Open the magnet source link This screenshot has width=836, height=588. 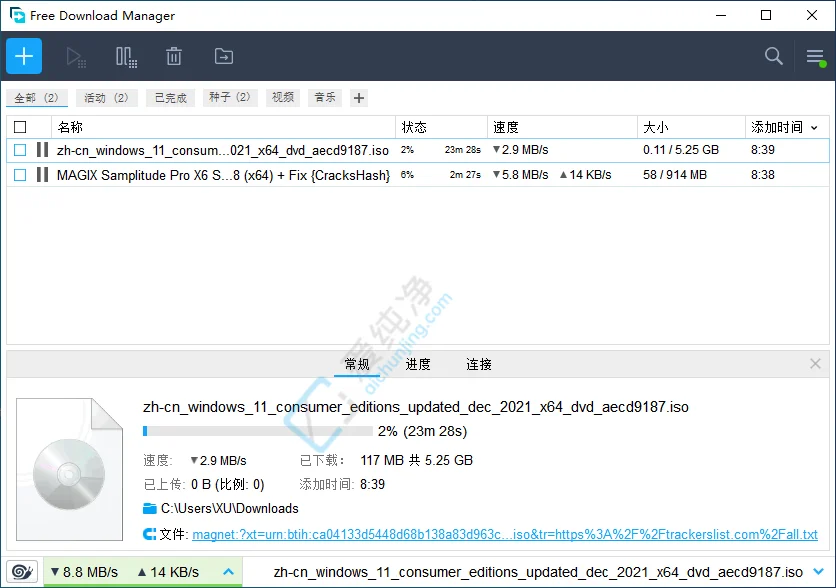[x=505, y=534]
